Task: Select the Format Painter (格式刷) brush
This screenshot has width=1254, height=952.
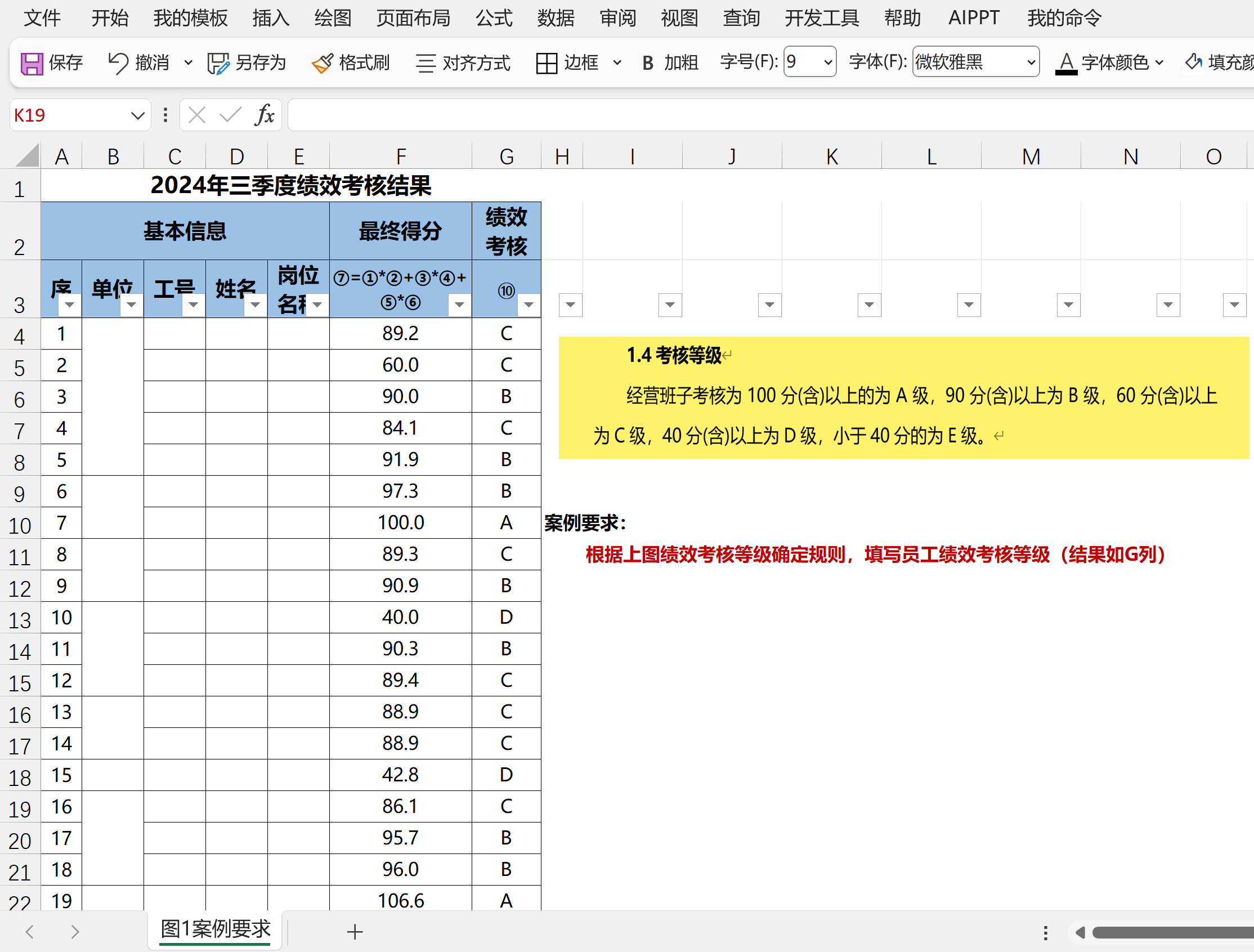Action: tap(322, 63)
